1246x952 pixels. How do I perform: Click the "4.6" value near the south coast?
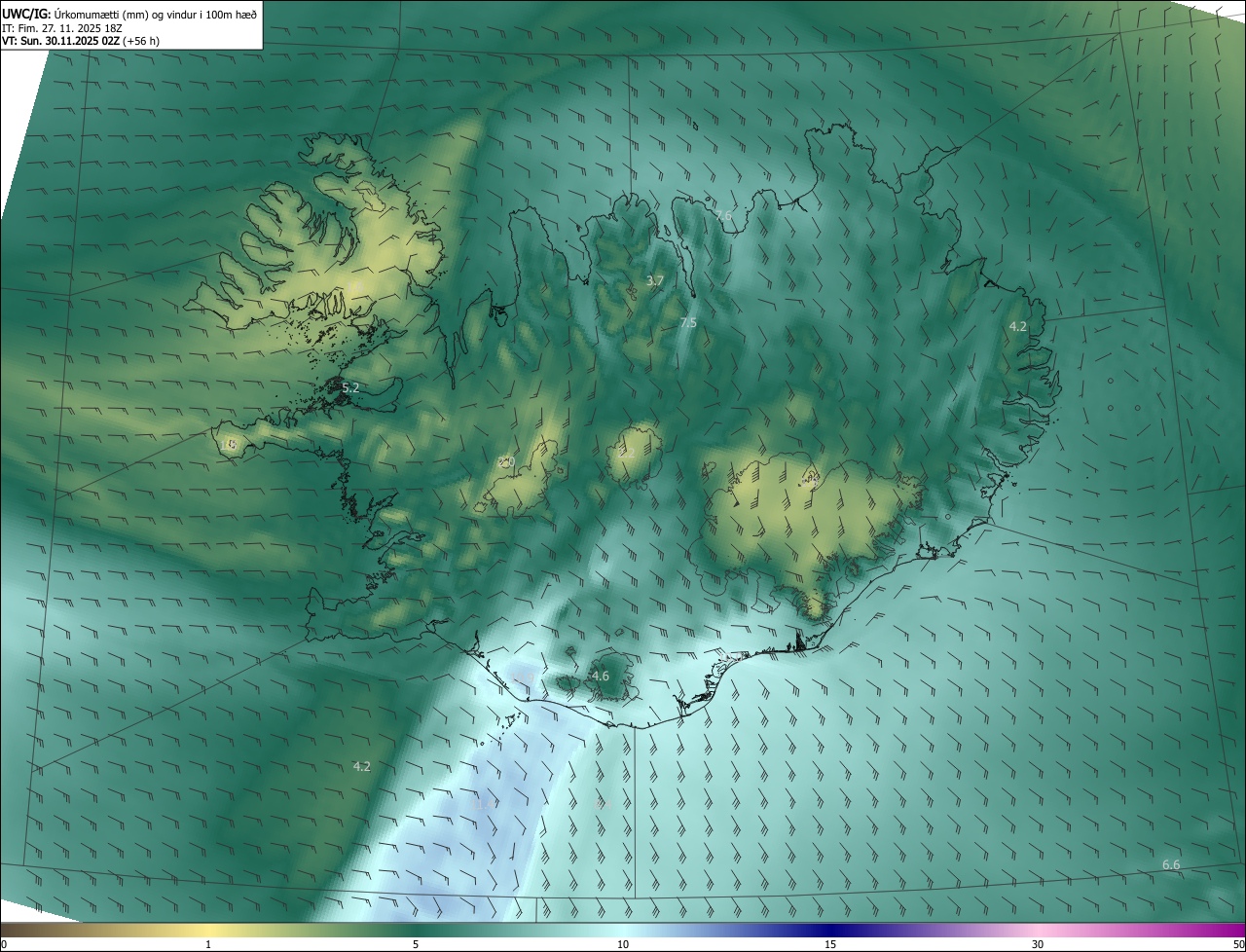pyautogui.click(x=601, y=676)
